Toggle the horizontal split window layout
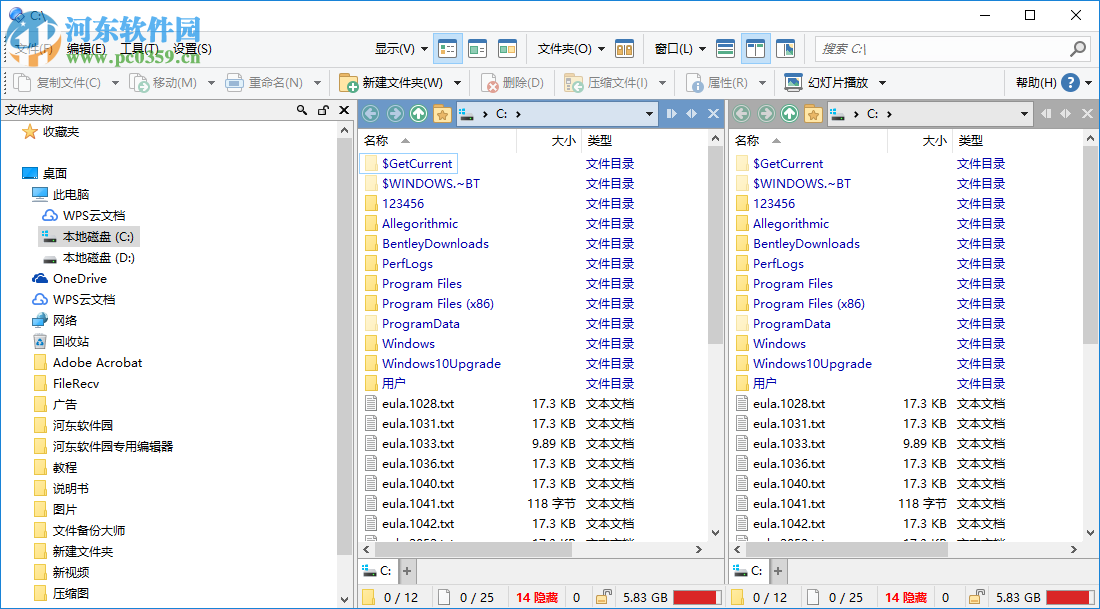Image resolution: width=1100 pixels, height=609 pixels. pos(726,48)
